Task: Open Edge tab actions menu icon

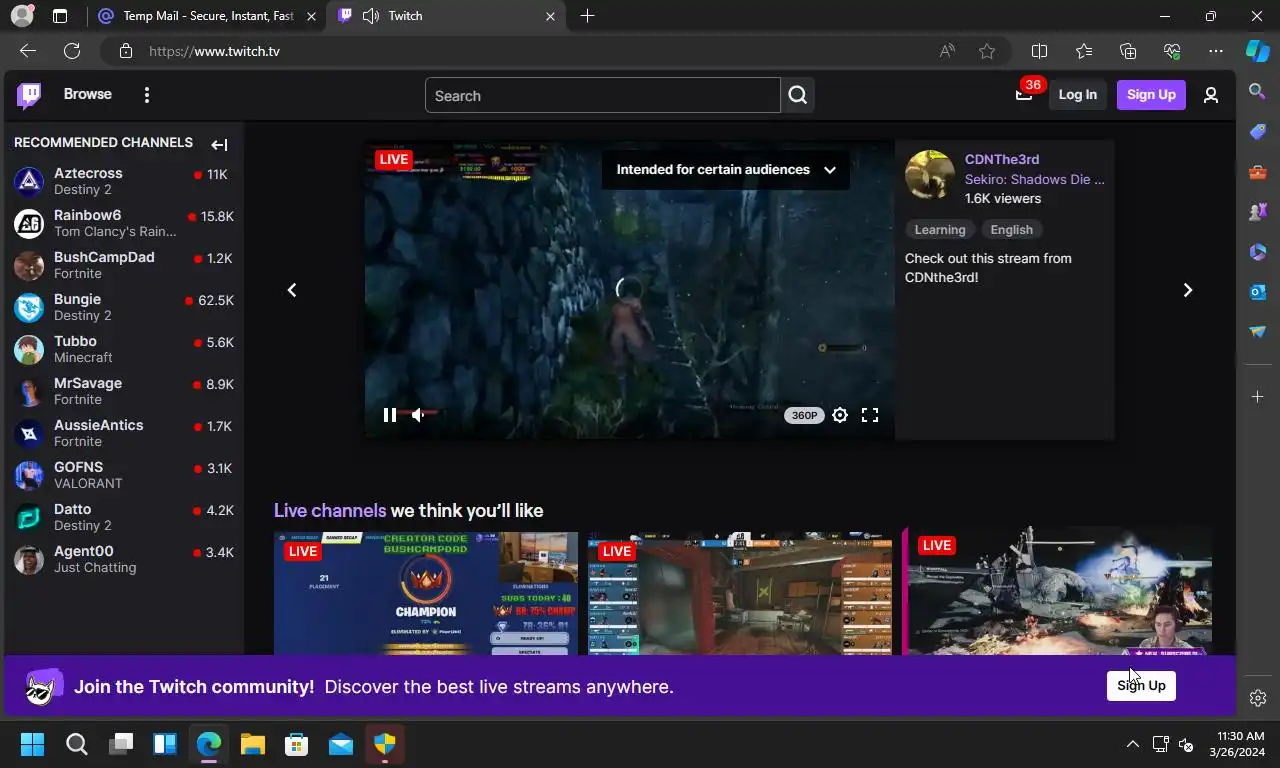Action: [60, 16]
